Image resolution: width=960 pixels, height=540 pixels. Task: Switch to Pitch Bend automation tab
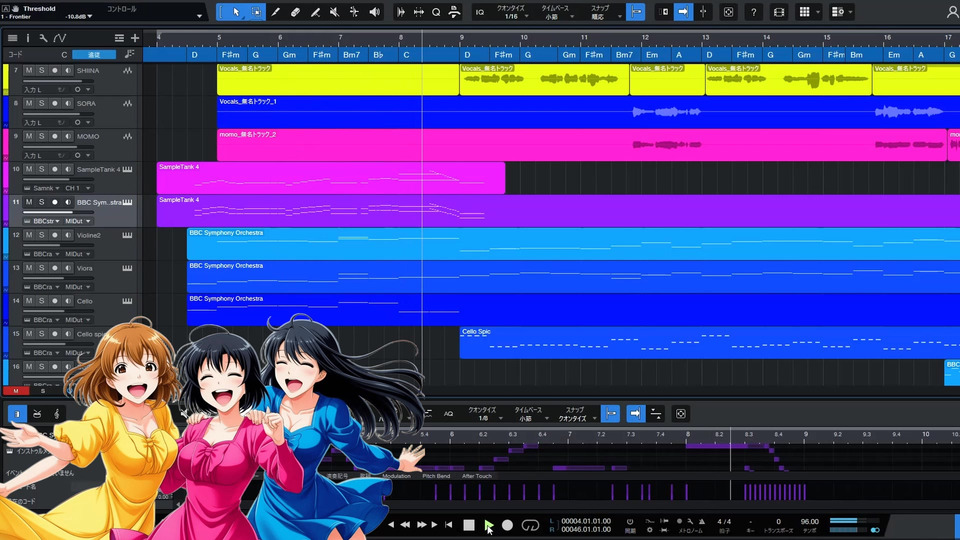coord(436,476)
